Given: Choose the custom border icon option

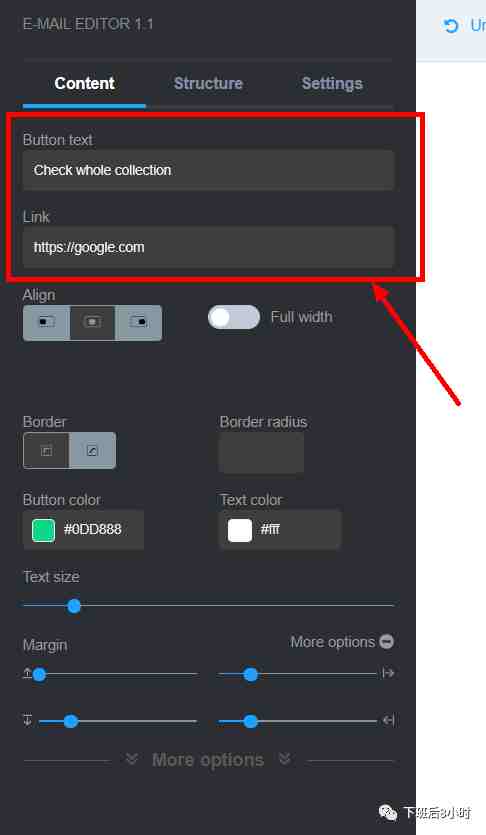Looking at the screenshot, I should click(92, 451).
